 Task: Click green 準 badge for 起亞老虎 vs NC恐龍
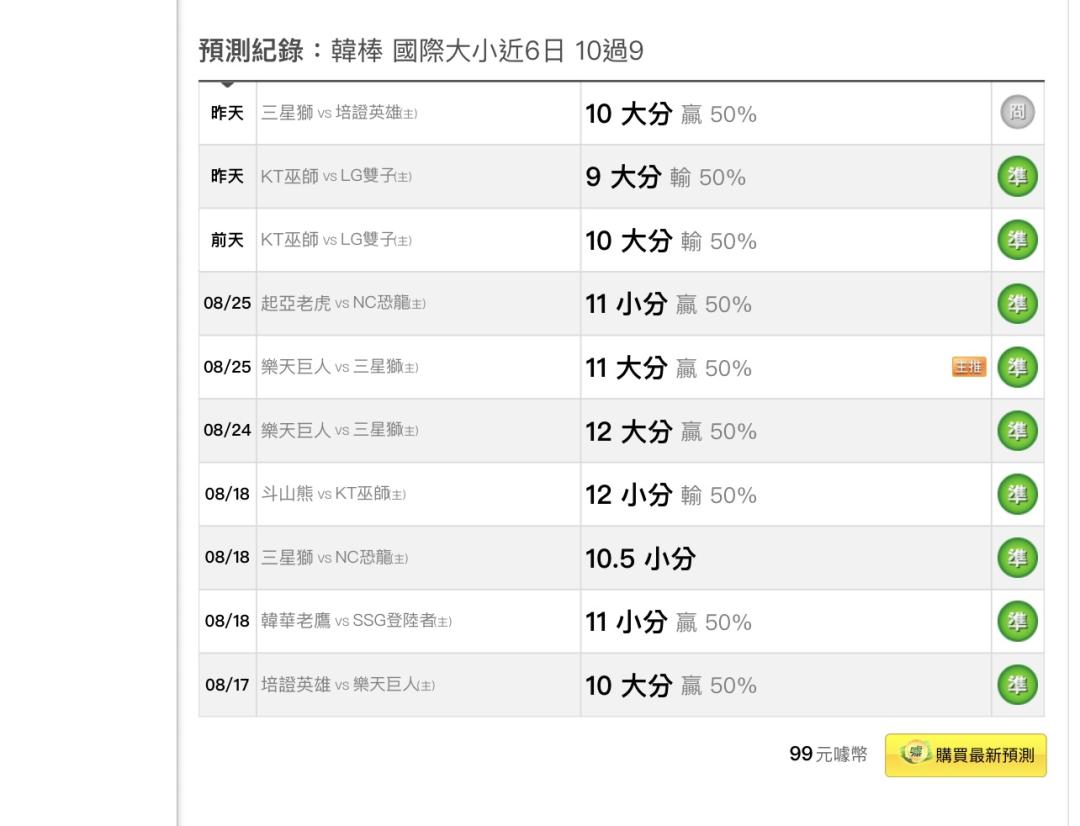tap(1017, 304)
